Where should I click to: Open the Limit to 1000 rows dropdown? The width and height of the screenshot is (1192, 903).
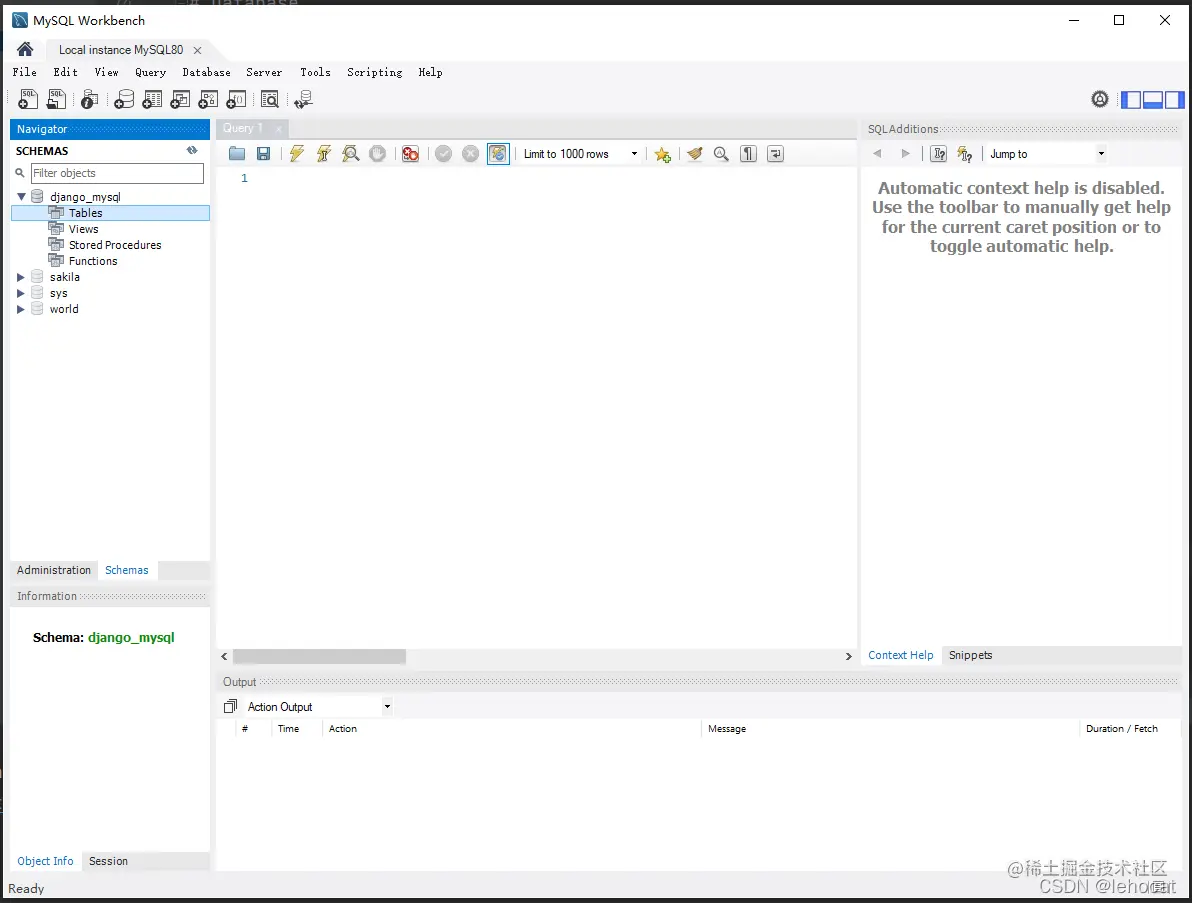click(x=634, y=154)
